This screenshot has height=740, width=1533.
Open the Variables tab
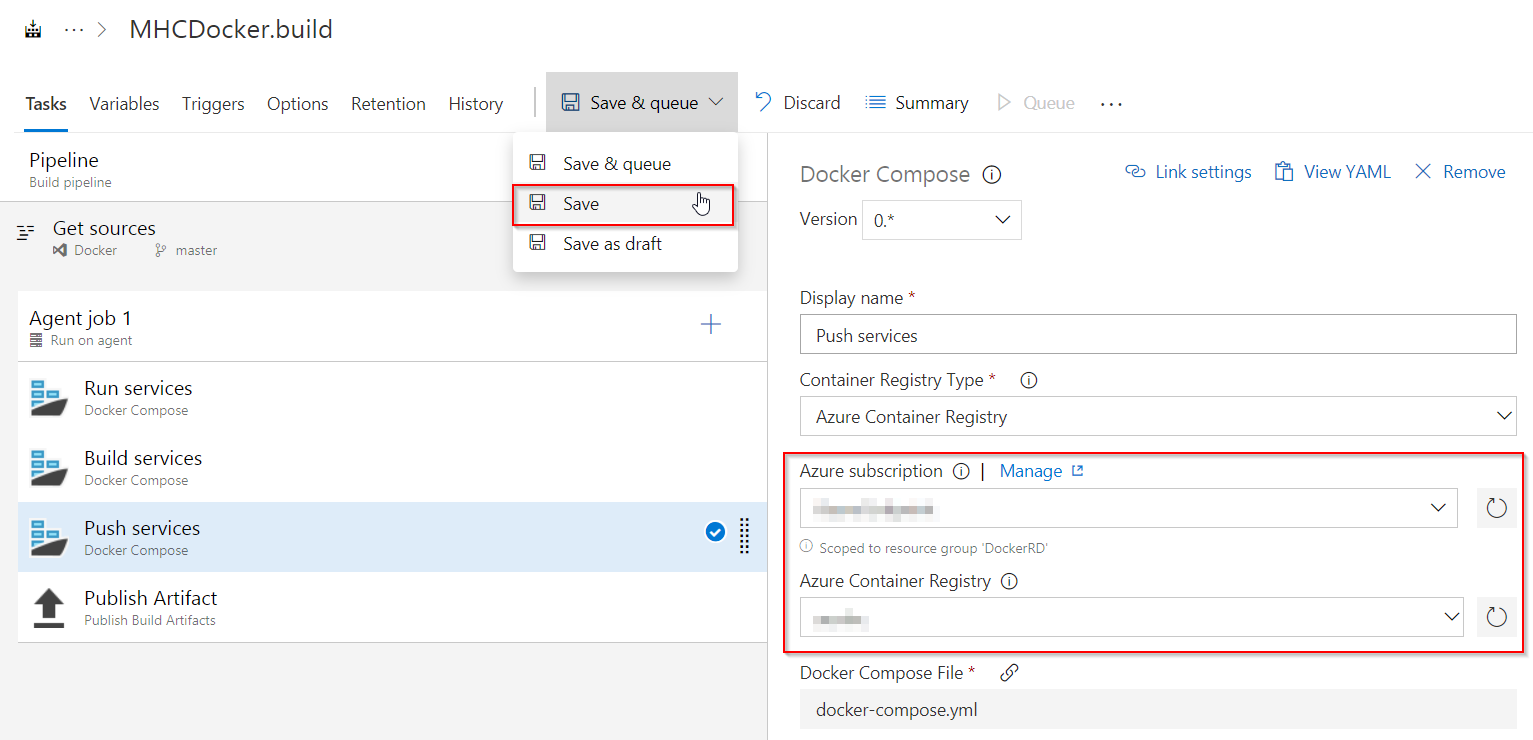pos(124,104)
